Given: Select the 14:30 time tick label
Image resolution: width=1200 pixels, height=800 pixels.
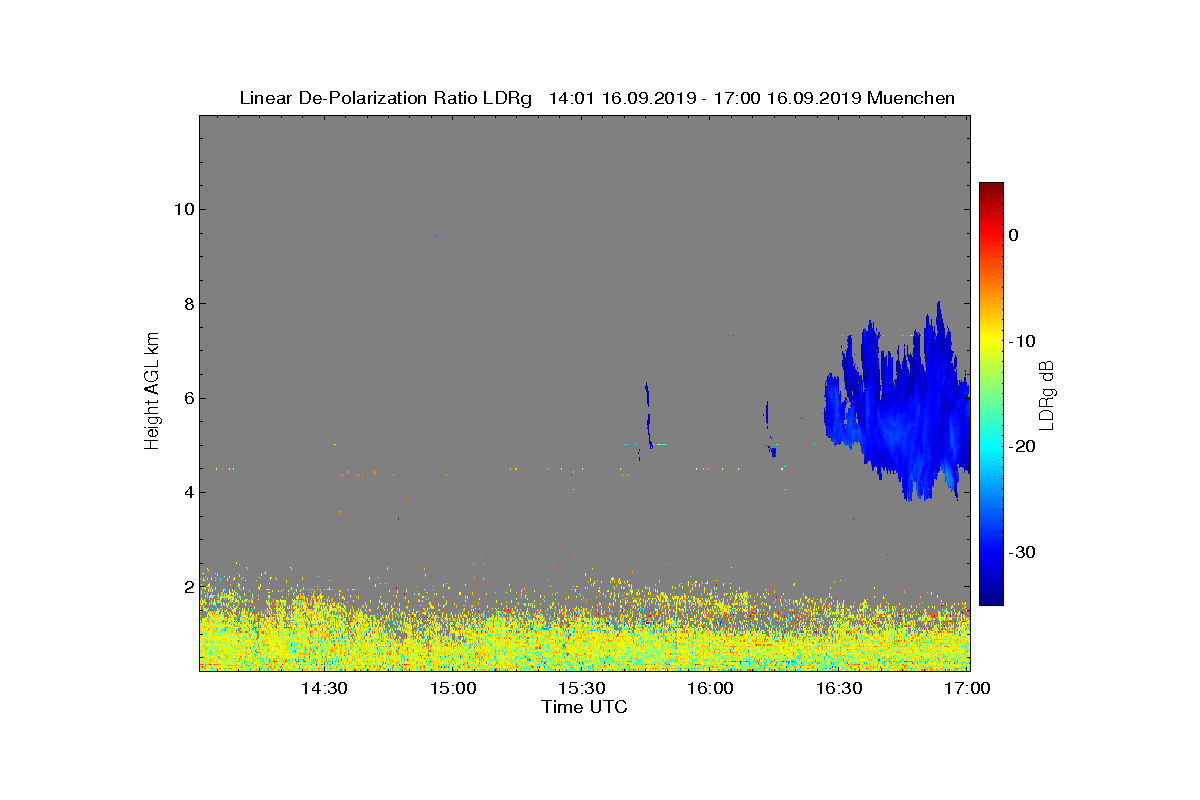Looking at the screenshot, I should pos(324,689).
